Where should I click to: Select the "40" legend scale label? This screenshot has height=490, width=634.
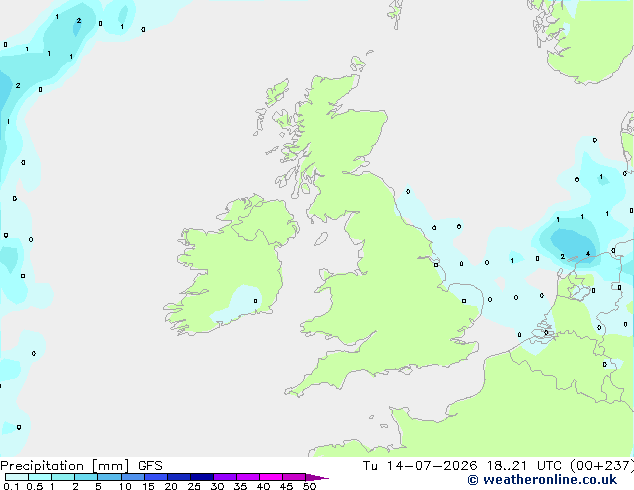point(263,486)
